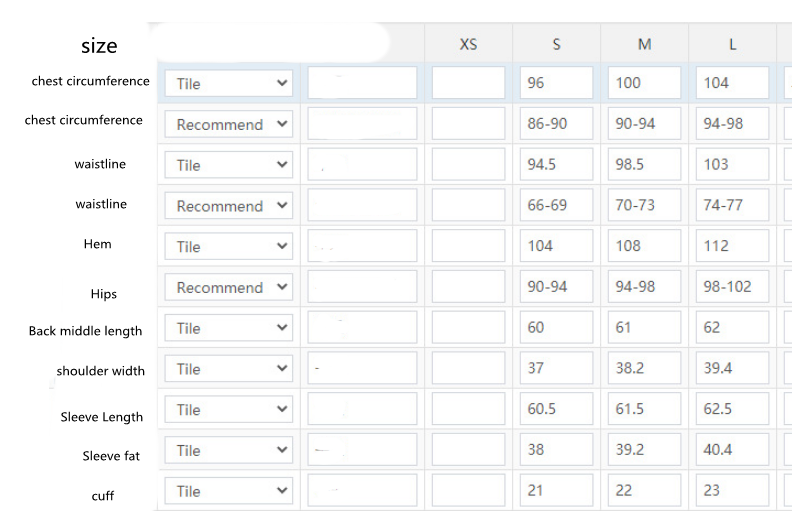Click the XS column header
The image size is (792, 519).
468,44
